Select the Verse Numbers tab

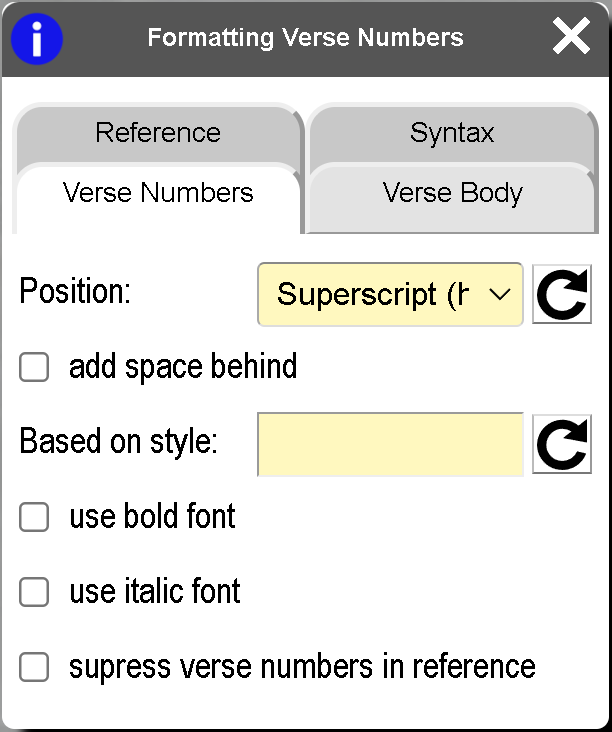(x=158, y=193)
